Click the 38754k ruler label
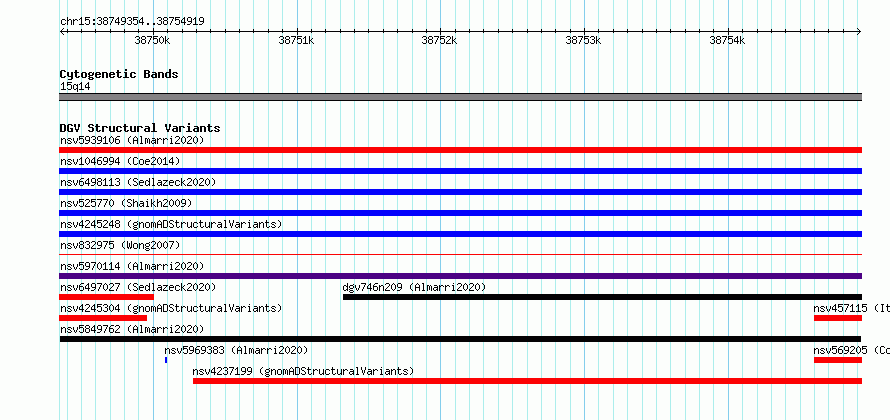This screenshot has height=420, width=890. point(727,40)
